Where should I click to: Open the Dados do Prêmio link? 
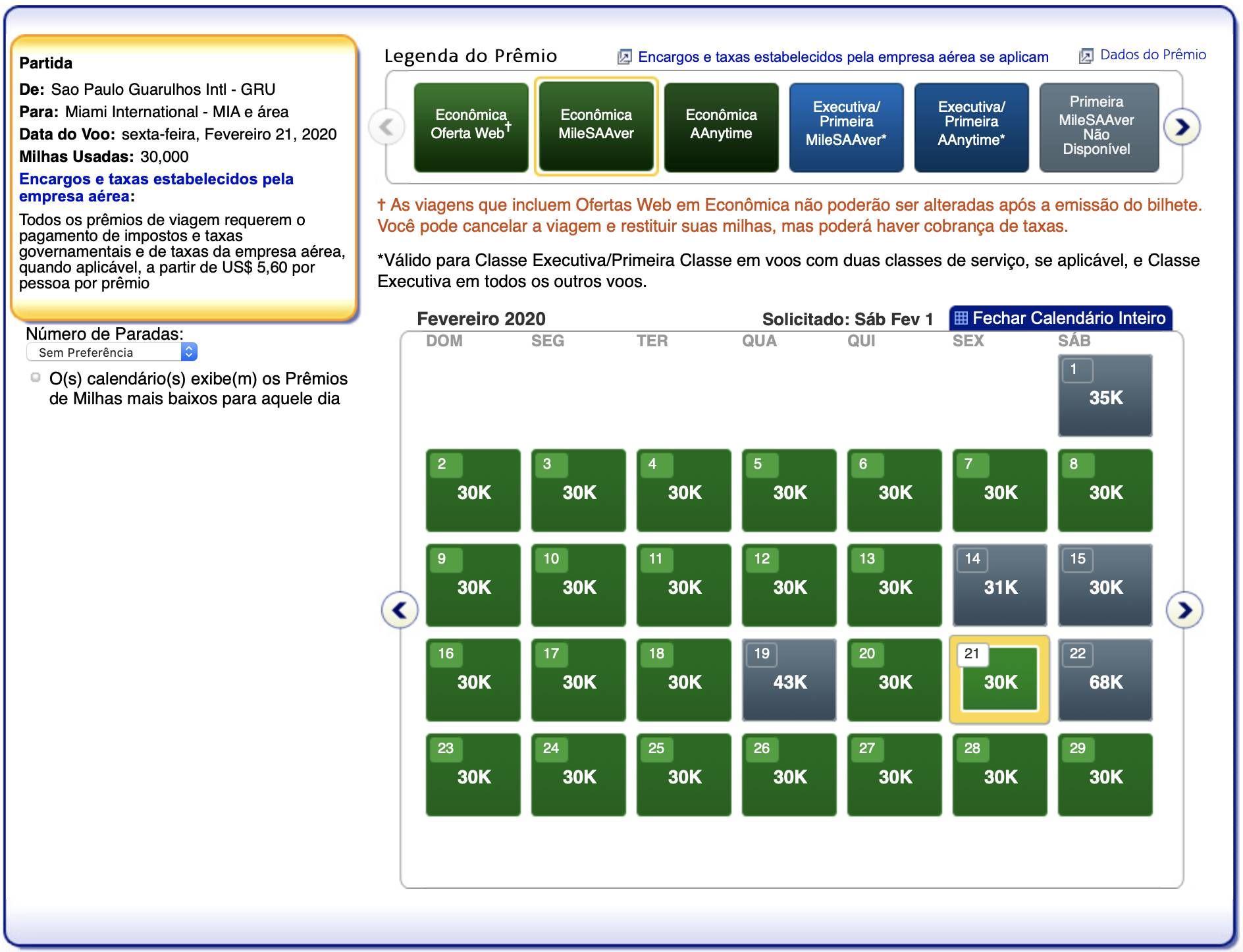(1153, 55)
